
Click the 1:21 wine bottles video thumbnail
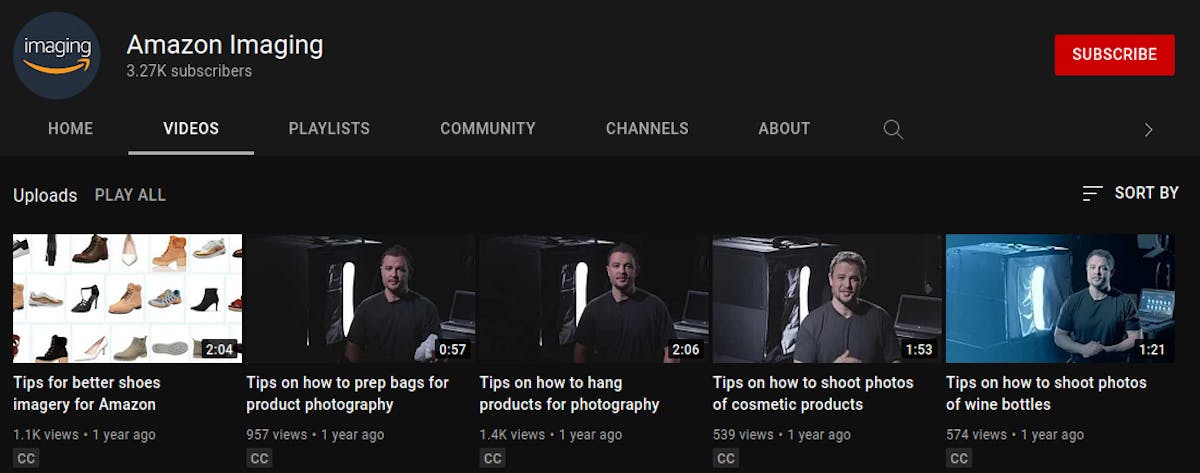(1060, 298)
